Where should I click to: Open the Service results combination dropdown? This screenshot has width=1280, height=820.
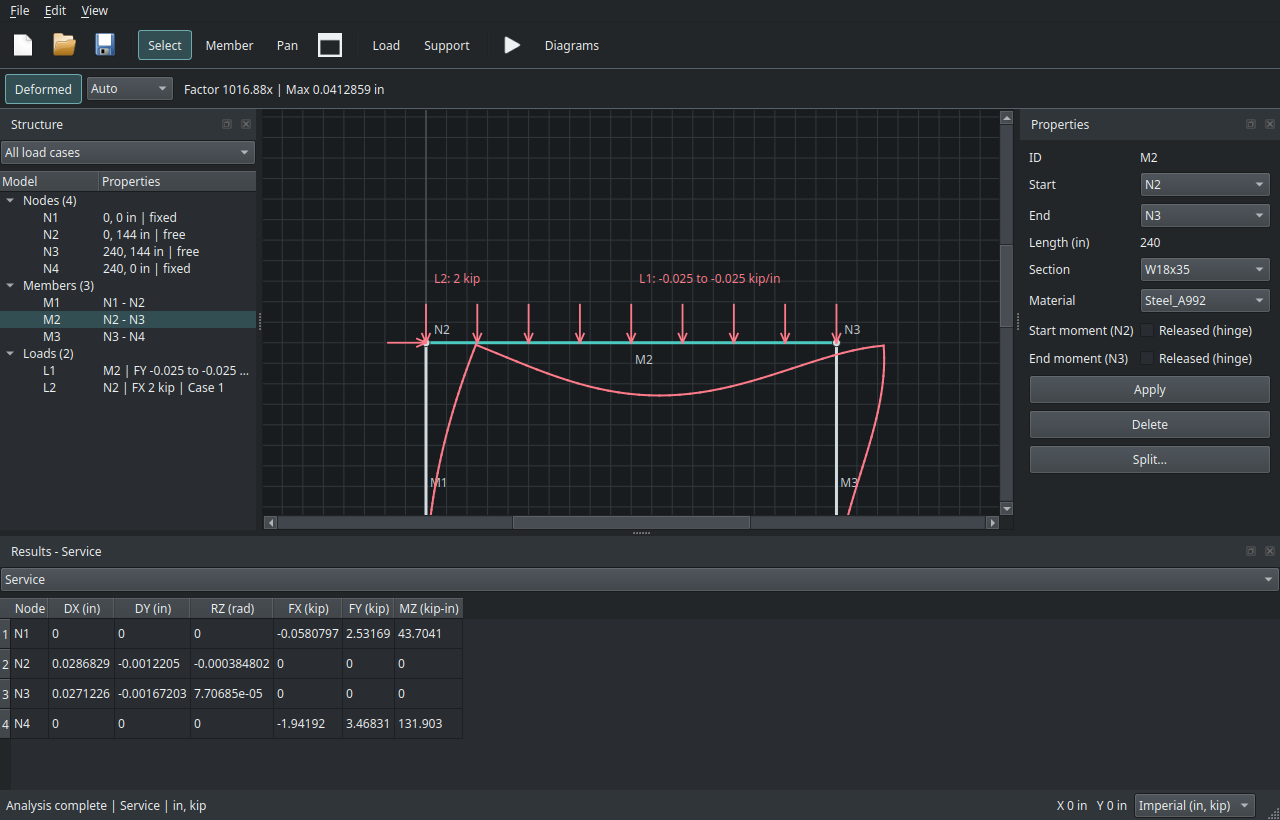640,579
